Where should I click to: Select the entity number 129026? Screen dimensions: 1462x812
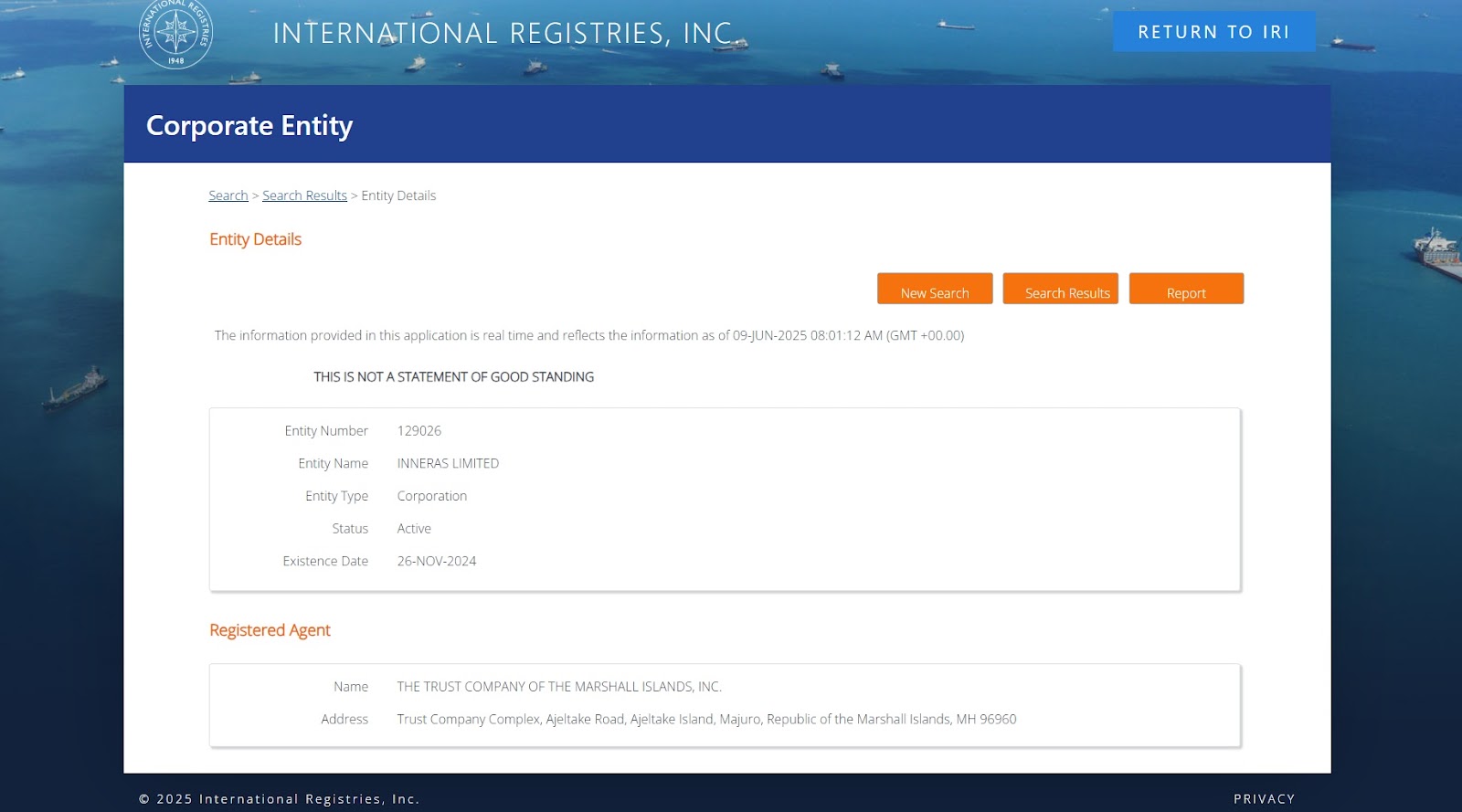pyautogui.click(x=419, y=431)
